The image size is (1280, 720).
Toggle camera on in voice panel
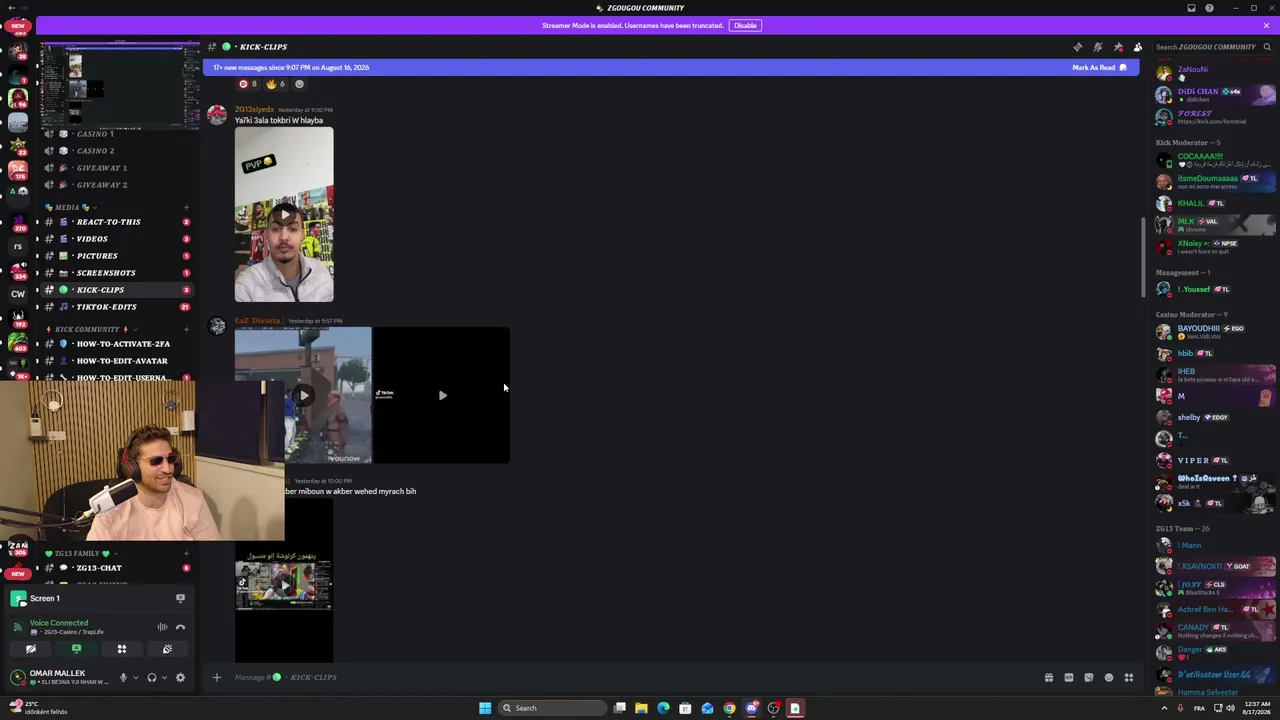click(31, 649)
